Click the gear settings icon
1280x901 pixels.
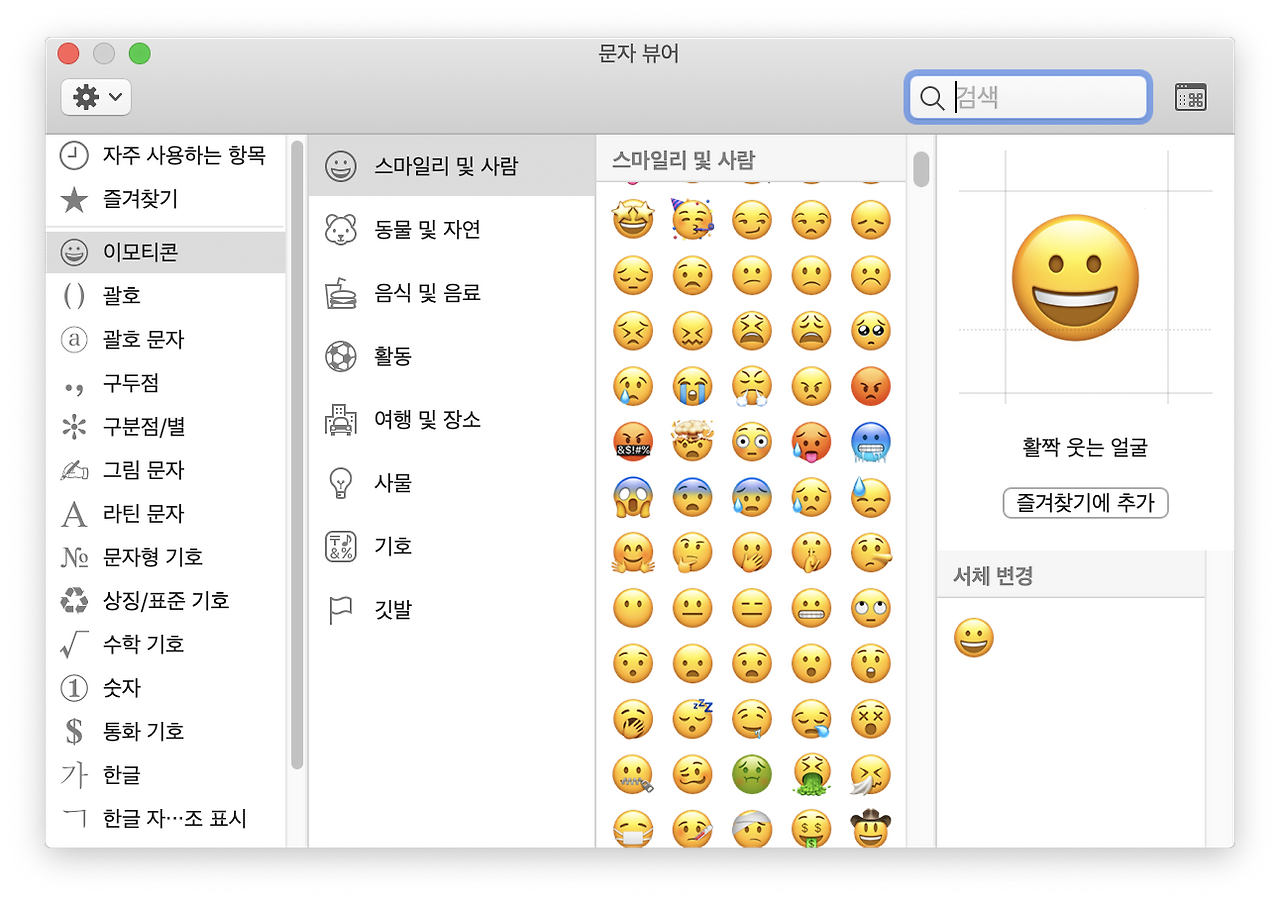(x=84, y=97)
